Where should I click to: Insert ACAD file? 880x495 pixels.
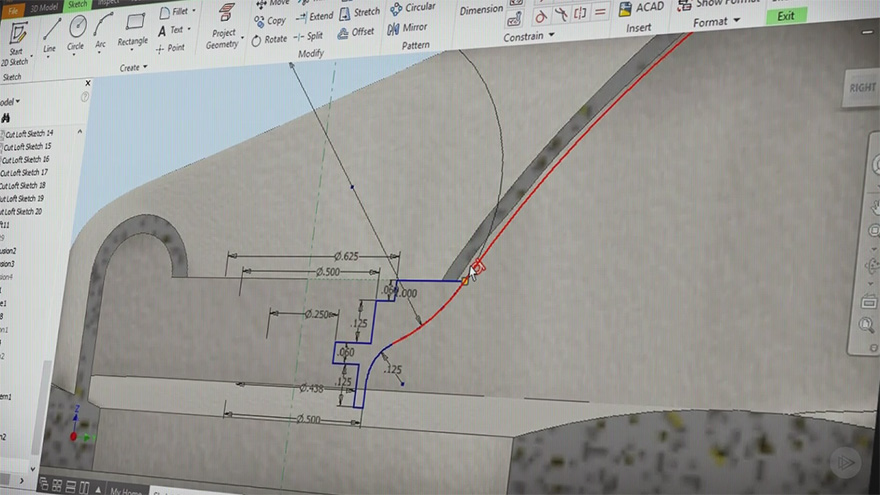pyautogui.click(x=641, y=8)
